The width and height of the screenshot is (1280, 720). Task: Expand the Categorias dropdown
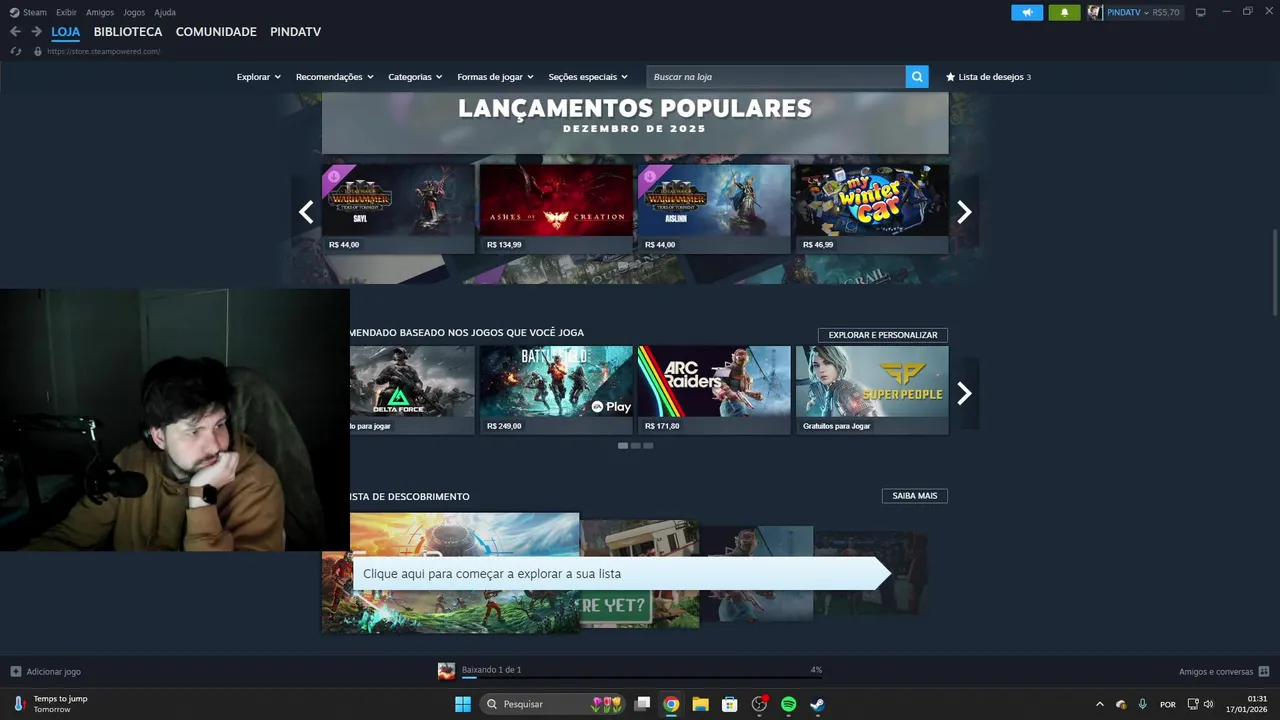click(415, 77)
